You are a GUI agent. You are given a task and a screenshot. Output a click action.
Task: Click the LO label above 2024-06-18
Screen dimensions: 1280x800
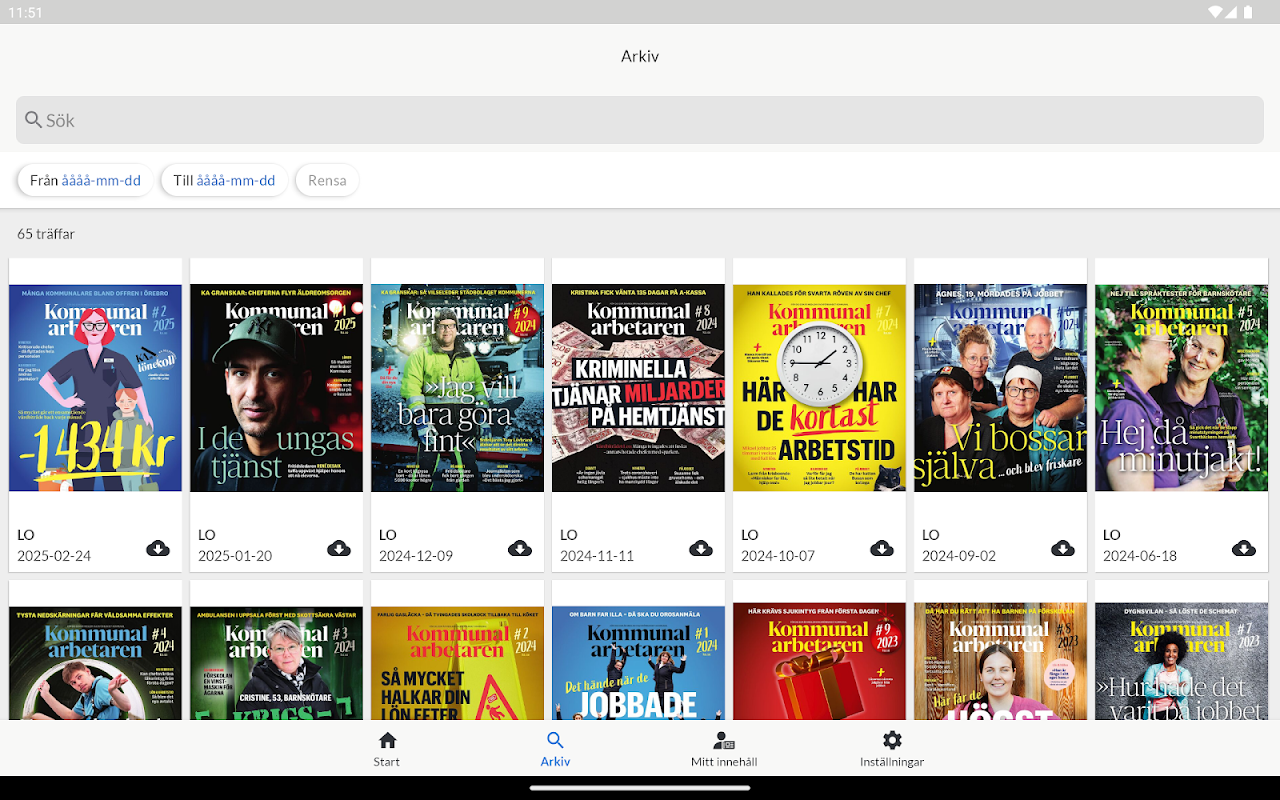pyautogui.click(x=1112, y=535)
